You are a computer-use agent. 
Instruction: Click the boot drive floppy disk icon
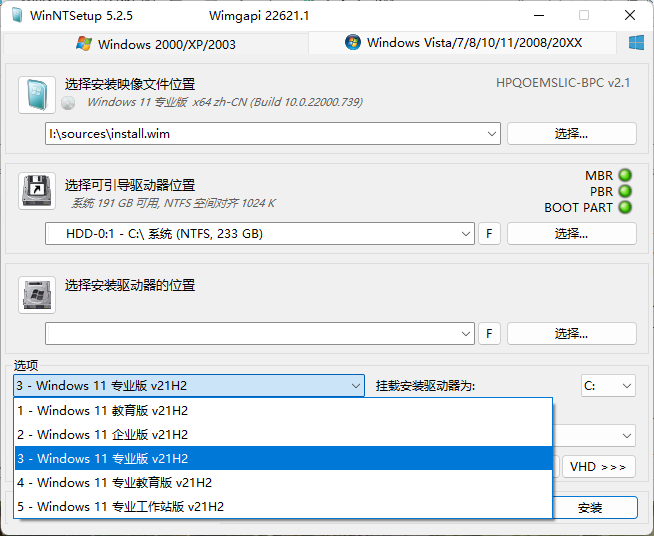(x=37, y=191)
